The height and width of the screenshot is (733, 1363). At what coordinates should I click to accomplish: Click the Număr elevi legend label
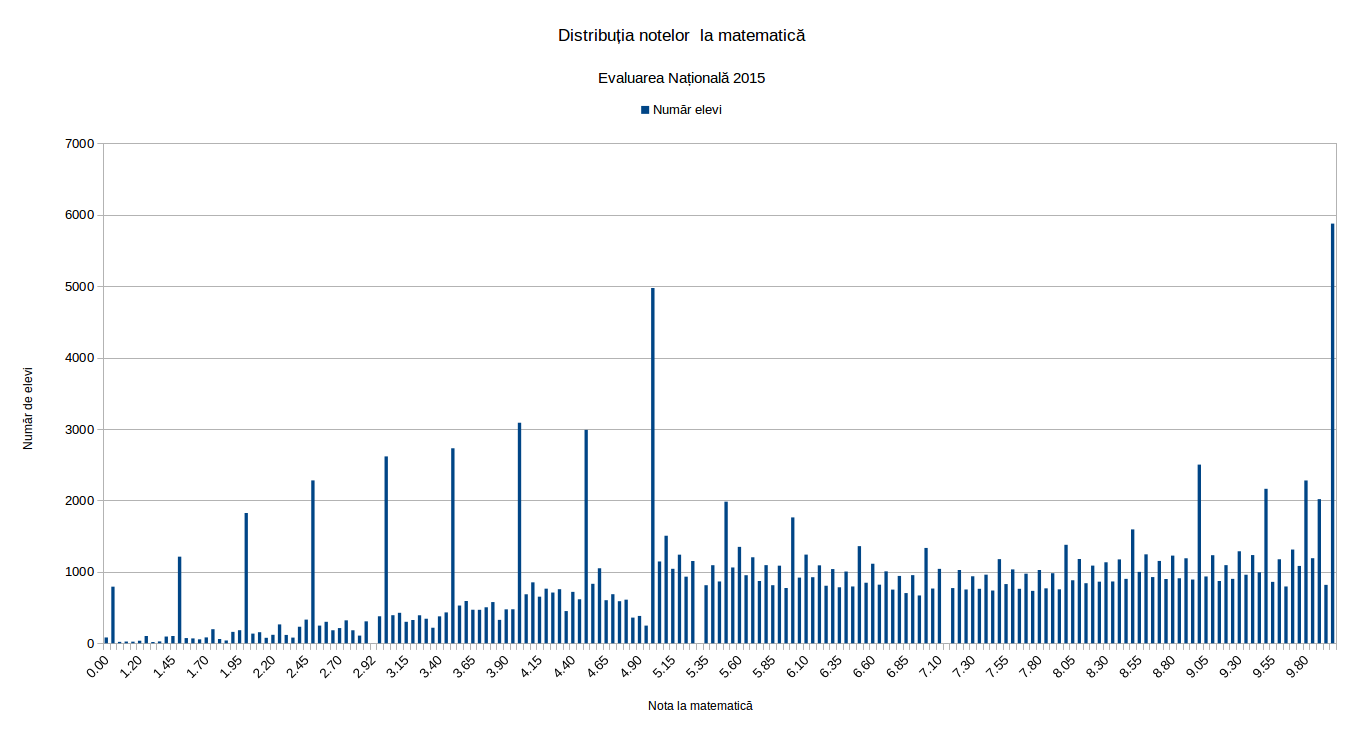click(687, 110)
